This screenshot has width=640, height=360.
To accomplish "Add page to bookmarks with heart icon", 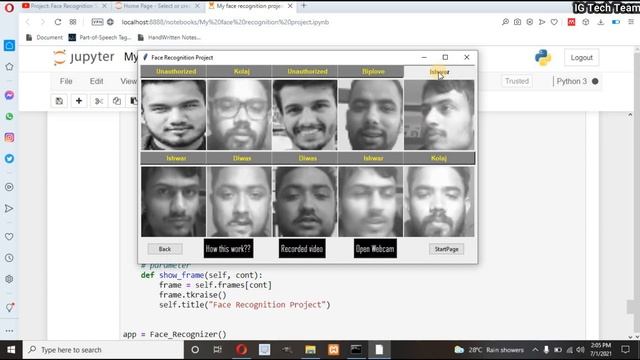I will [x=554, y=22].
